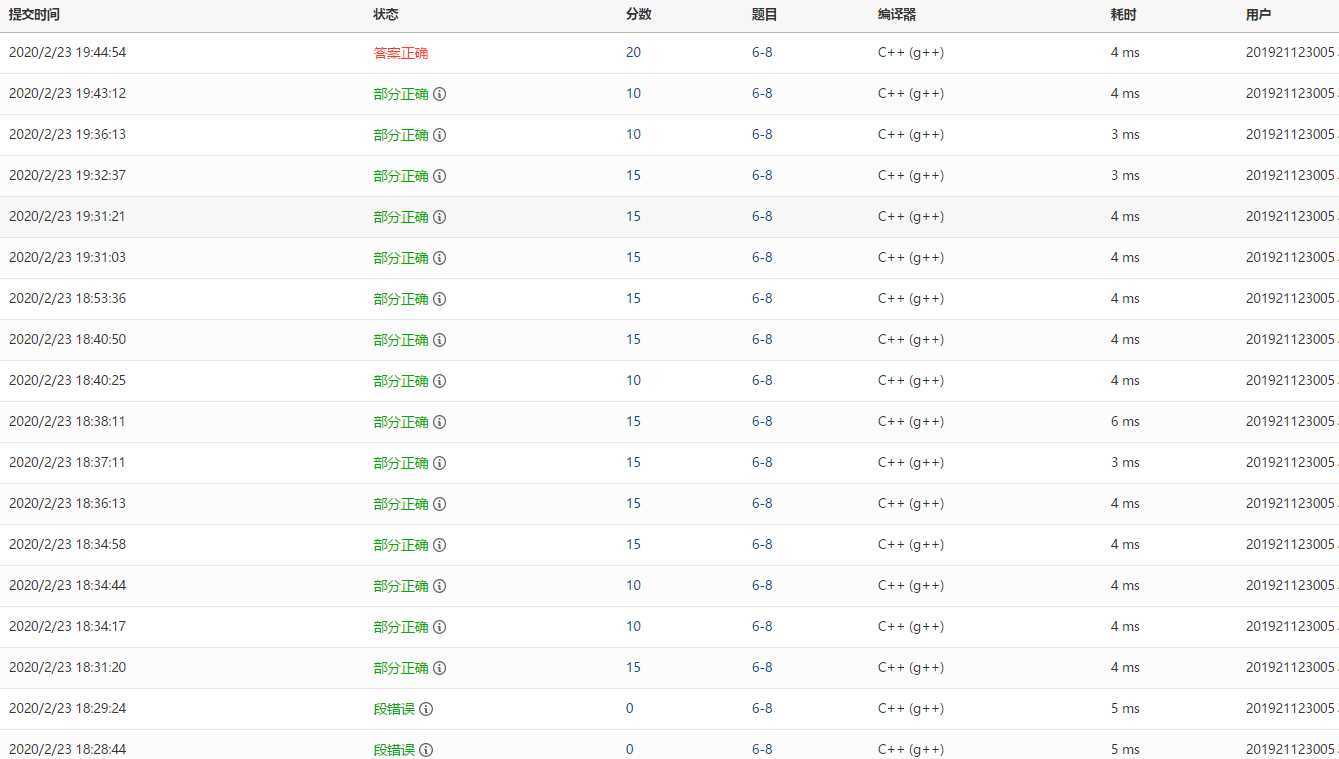
Task: Click user 201921123005 in 18:34:17 row
Action: pyautogui.click(x=1290, y=626)
